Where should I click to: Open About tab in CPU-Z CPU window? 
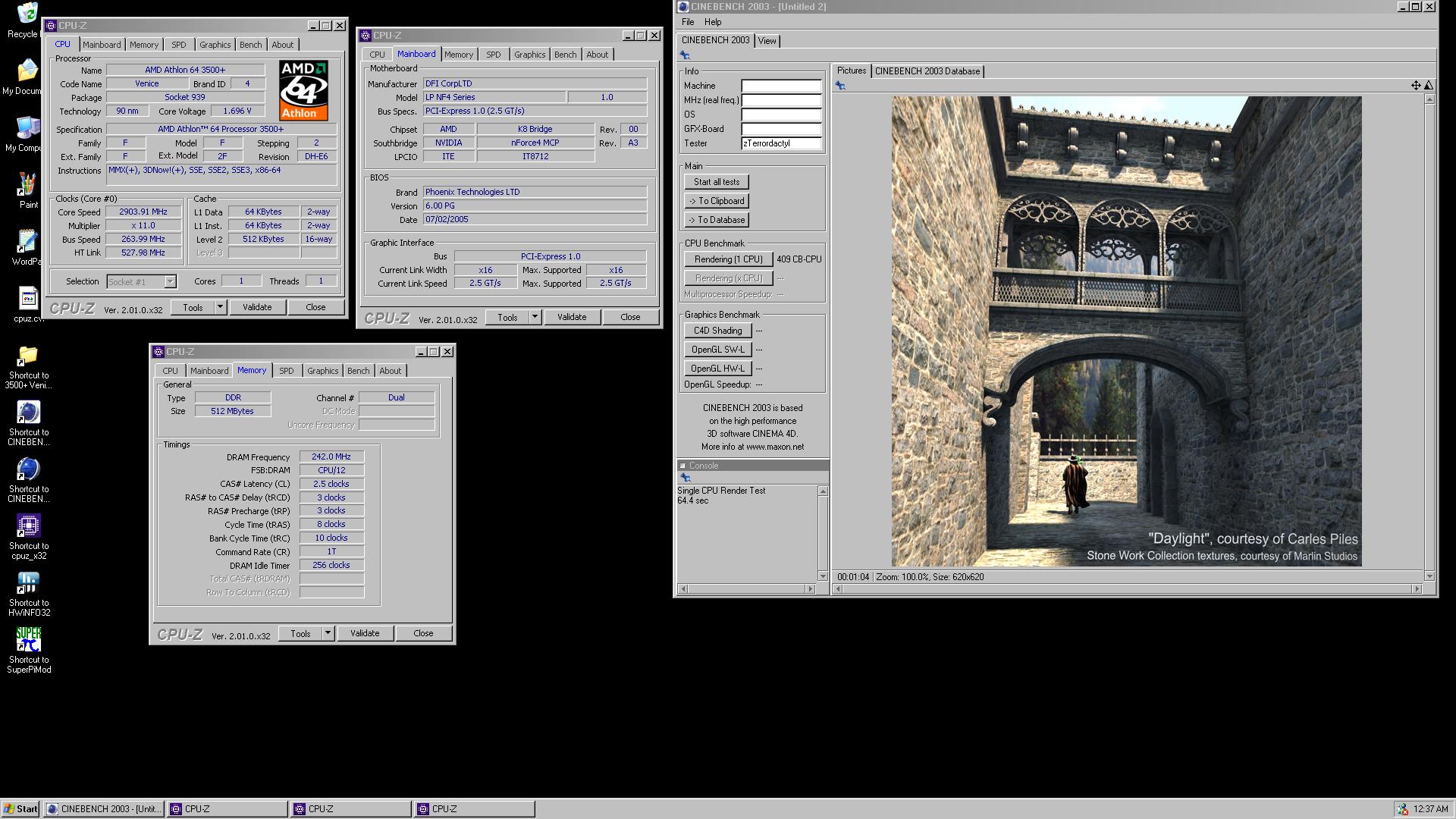tap(283, 45)
